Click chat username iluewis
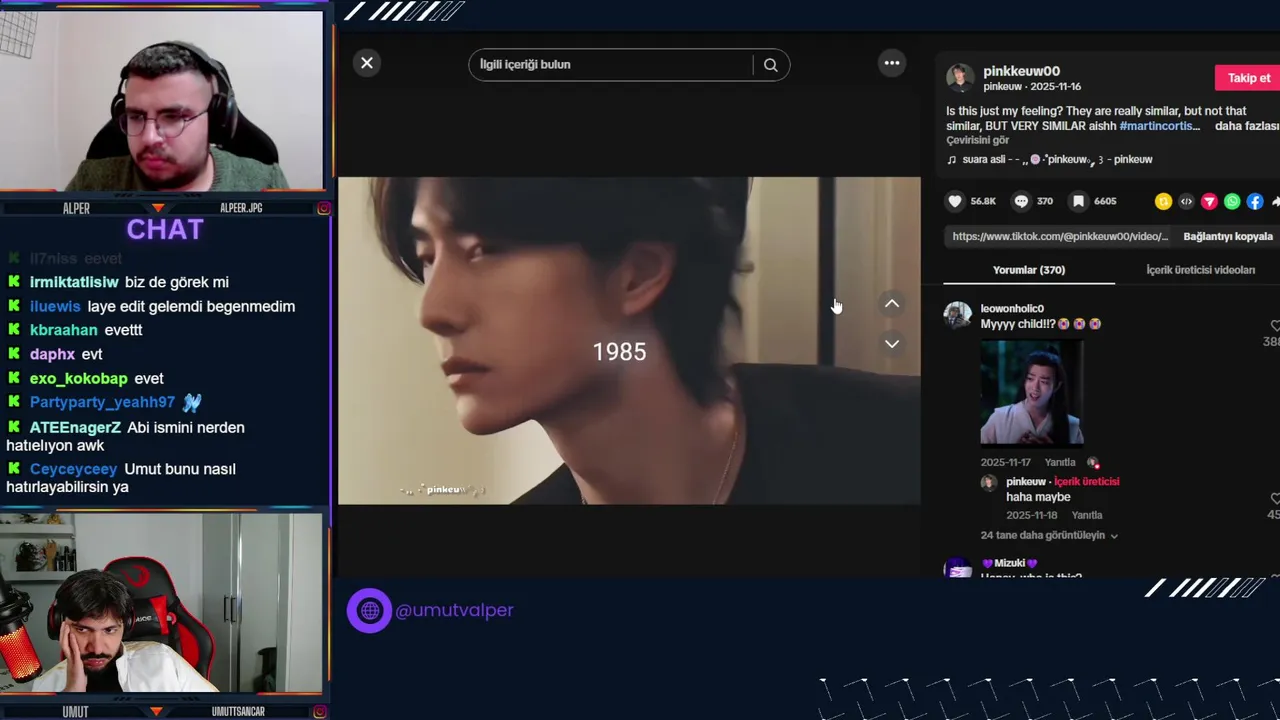This screenshot has width=1280, height=720. [55, 307]
